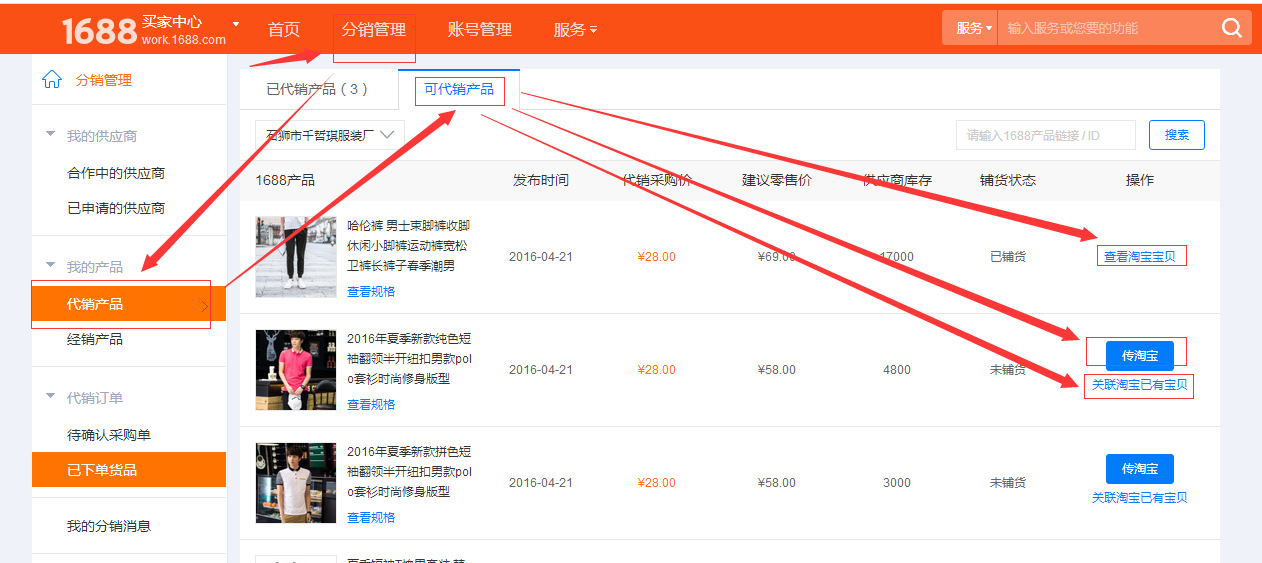Open the pink polo product thumbnail

[x=296, y=370]
